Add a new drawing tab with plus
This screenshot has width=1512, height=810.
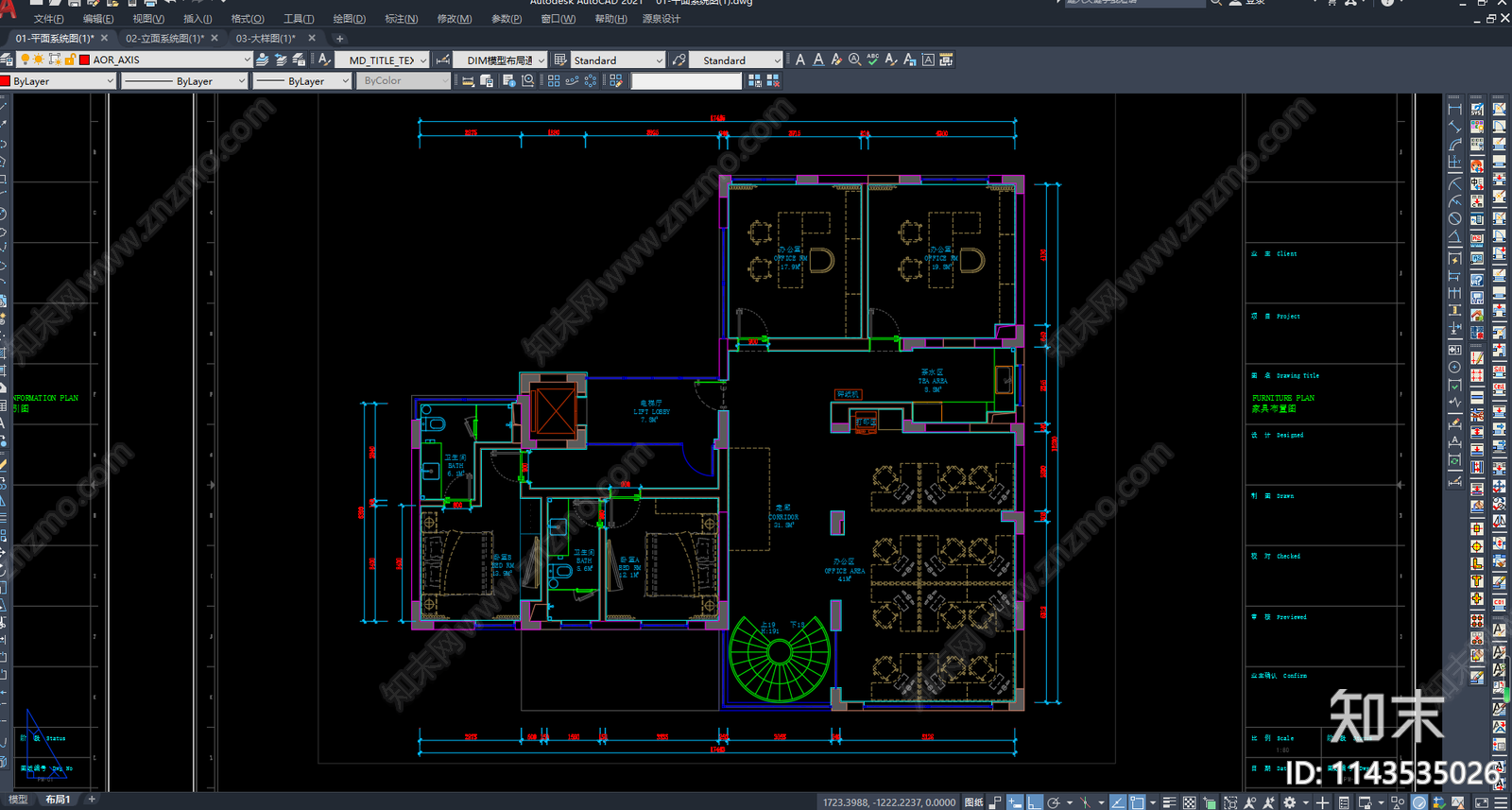[x=340, y=39]
